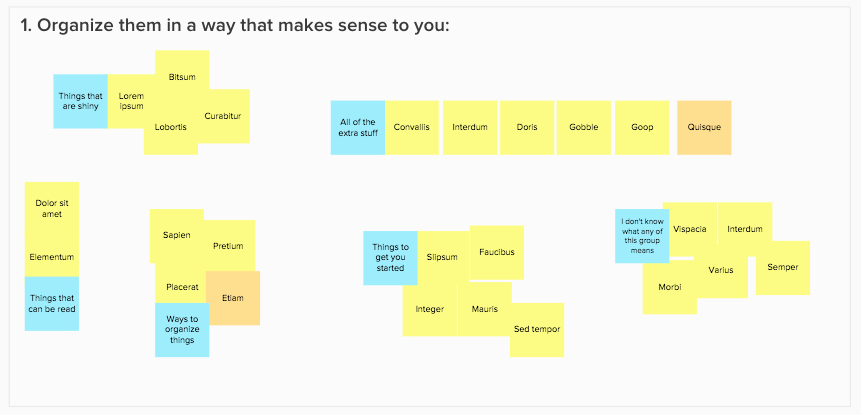
Task: Select the 'Dolor sit amet' note
Action: 52,209
